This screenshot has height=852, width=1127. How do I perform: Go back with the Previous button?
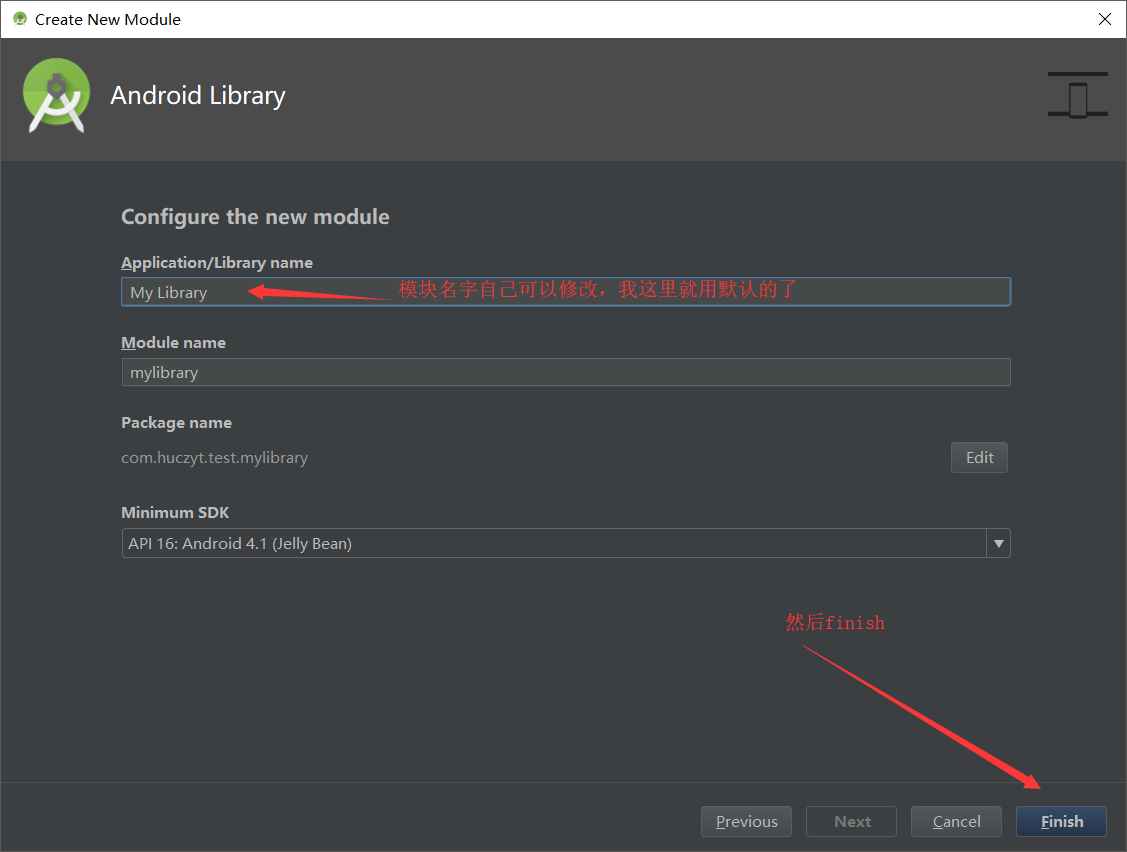click(x=746, y=821)
